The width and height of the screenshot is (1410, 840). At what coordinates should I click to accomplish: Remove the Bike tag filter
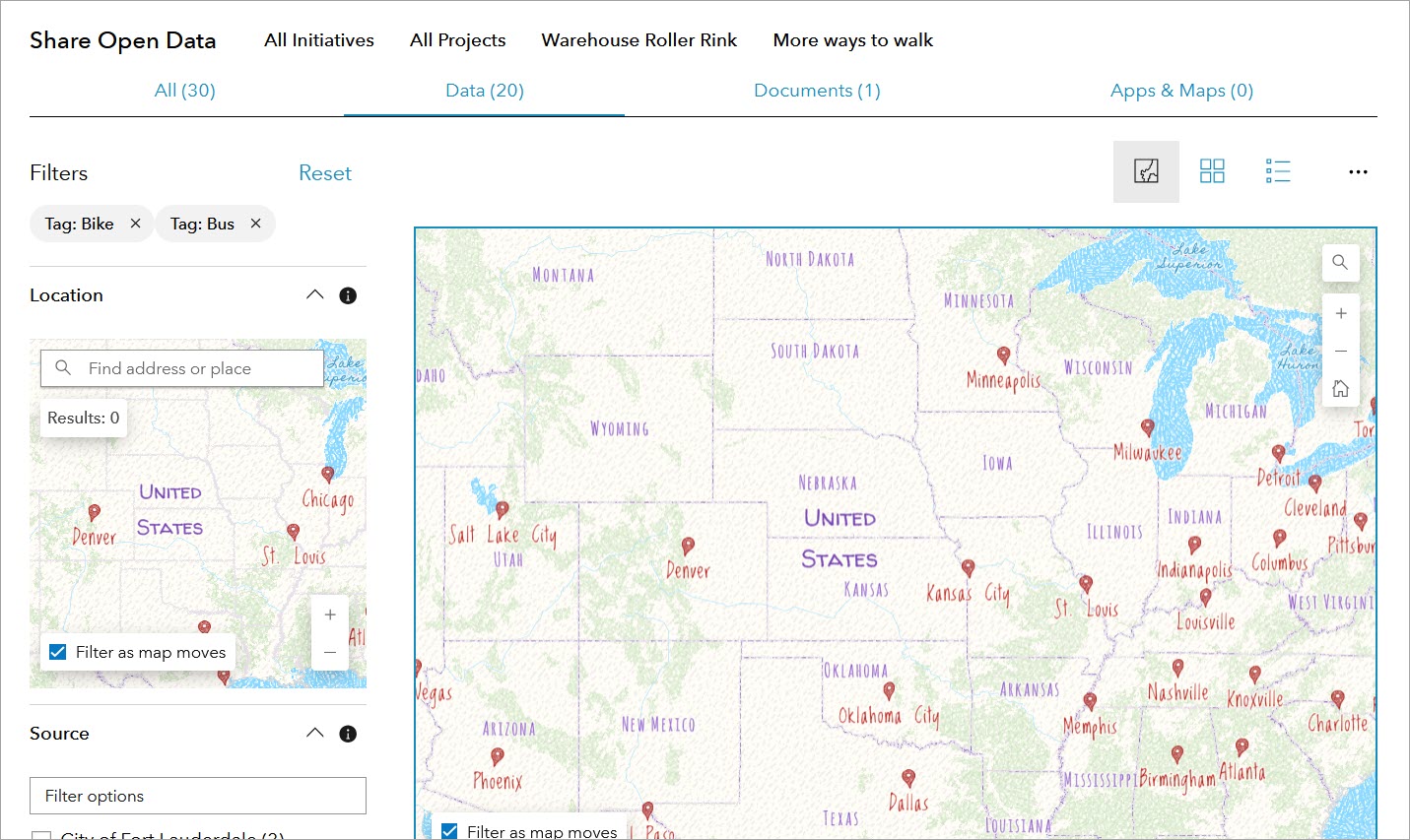[x=135, y=224]
